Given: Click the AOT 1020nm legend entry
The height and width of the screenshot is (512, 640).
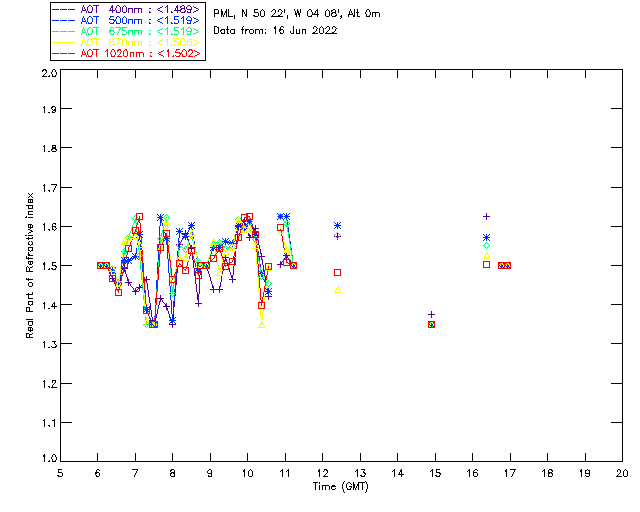Looking at the screenshot, I should (127, 53).
